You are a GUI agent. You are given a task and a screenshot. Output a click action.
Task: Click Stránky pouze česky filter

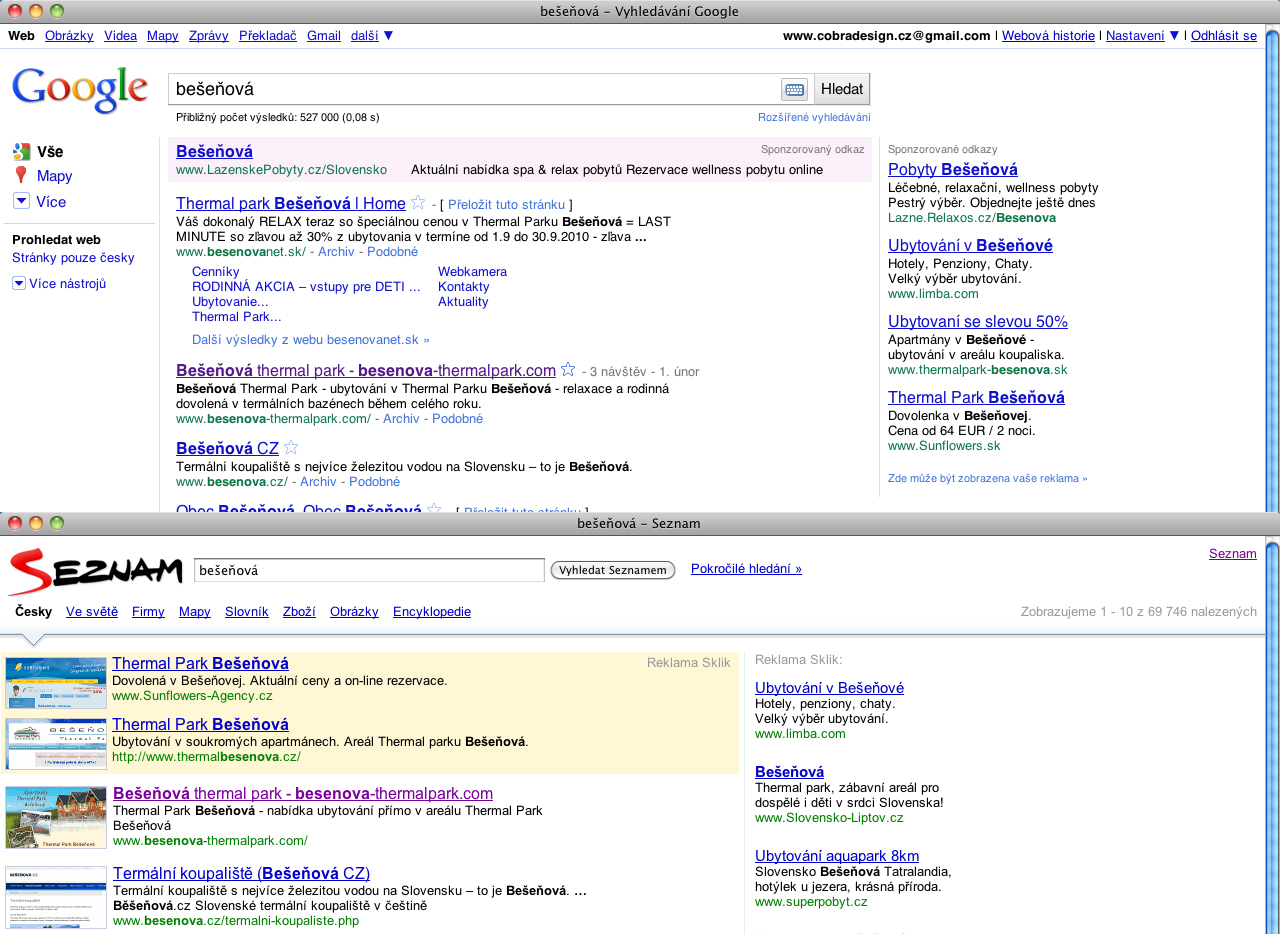(x=73, y=257)
